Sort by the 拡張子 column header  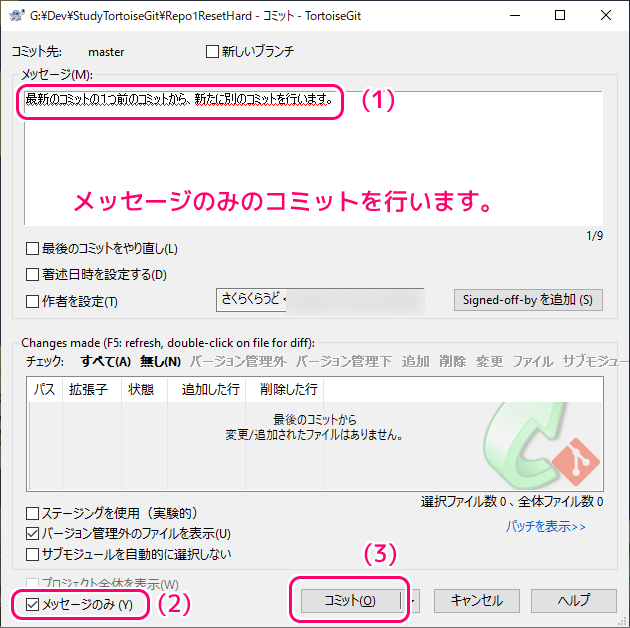[92, 389]
